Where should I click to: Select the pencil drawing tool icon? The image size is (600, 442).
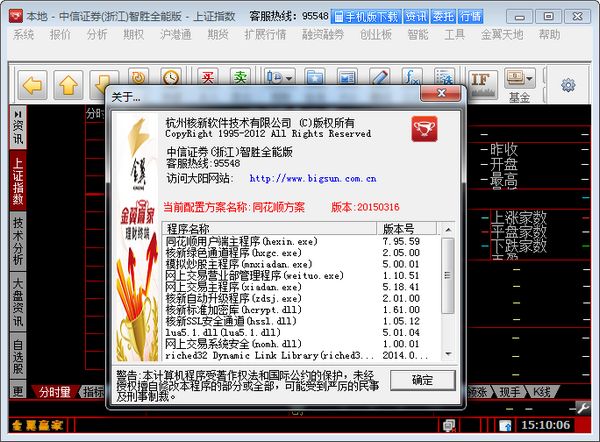379,77
